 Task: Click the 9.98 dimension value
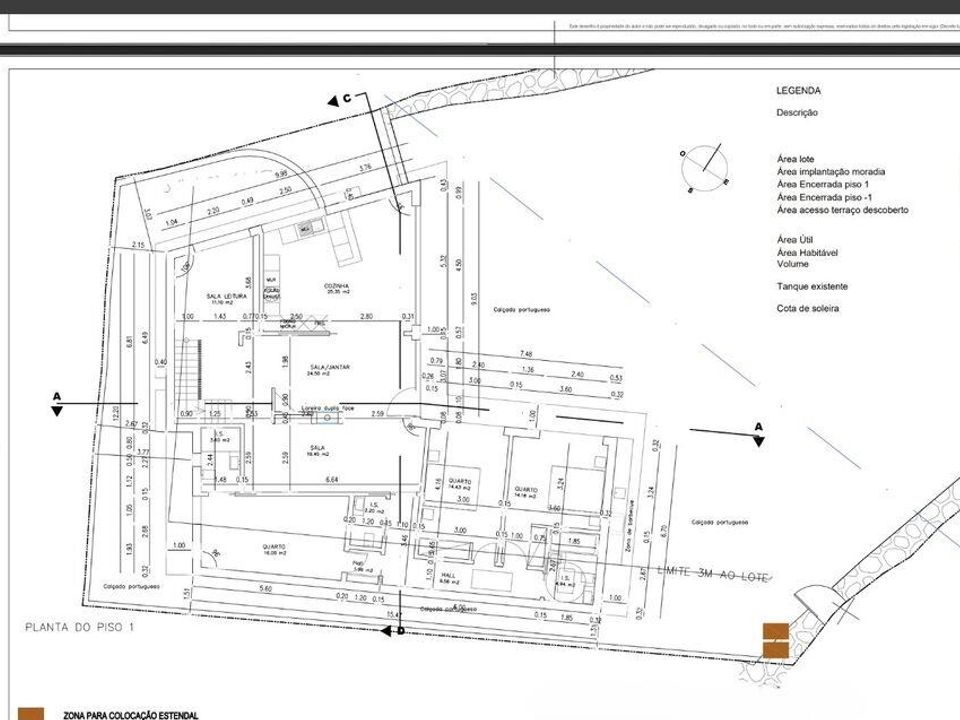(282, 174)
